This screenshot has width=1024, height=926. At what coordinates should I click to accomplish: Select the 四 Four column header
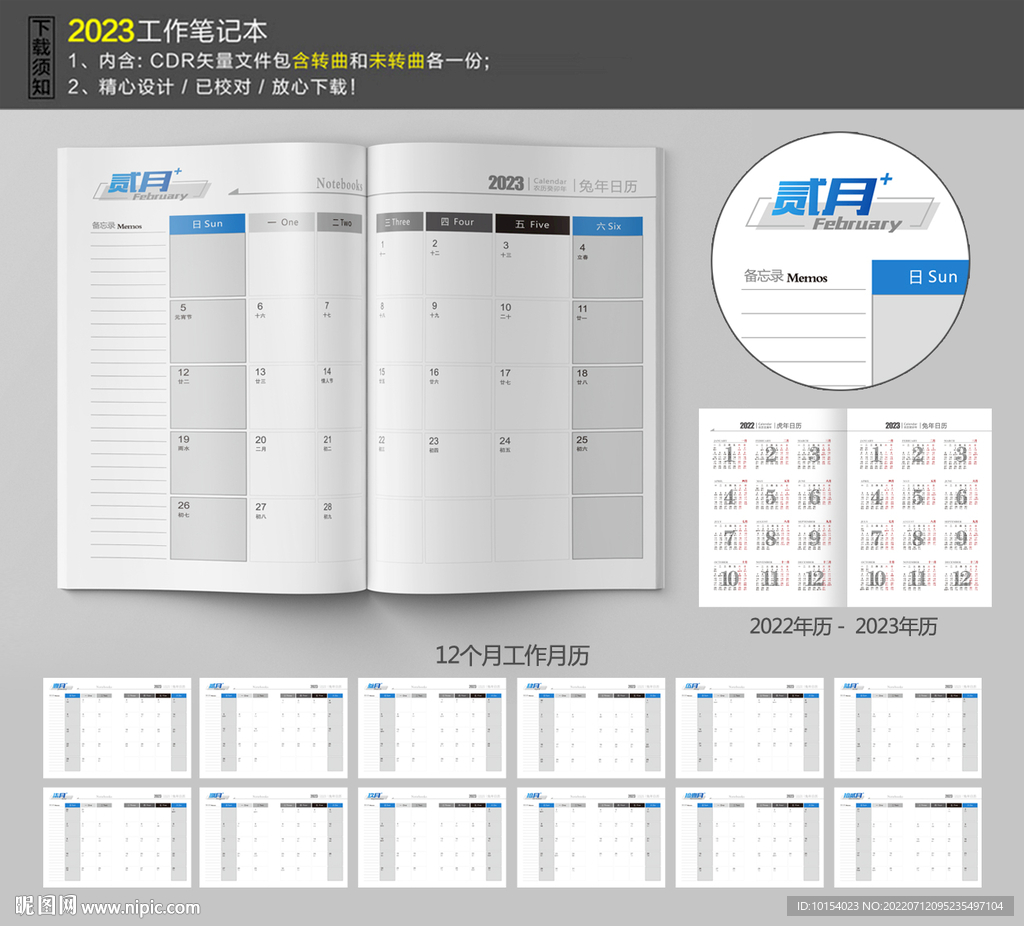coord(458,222)
